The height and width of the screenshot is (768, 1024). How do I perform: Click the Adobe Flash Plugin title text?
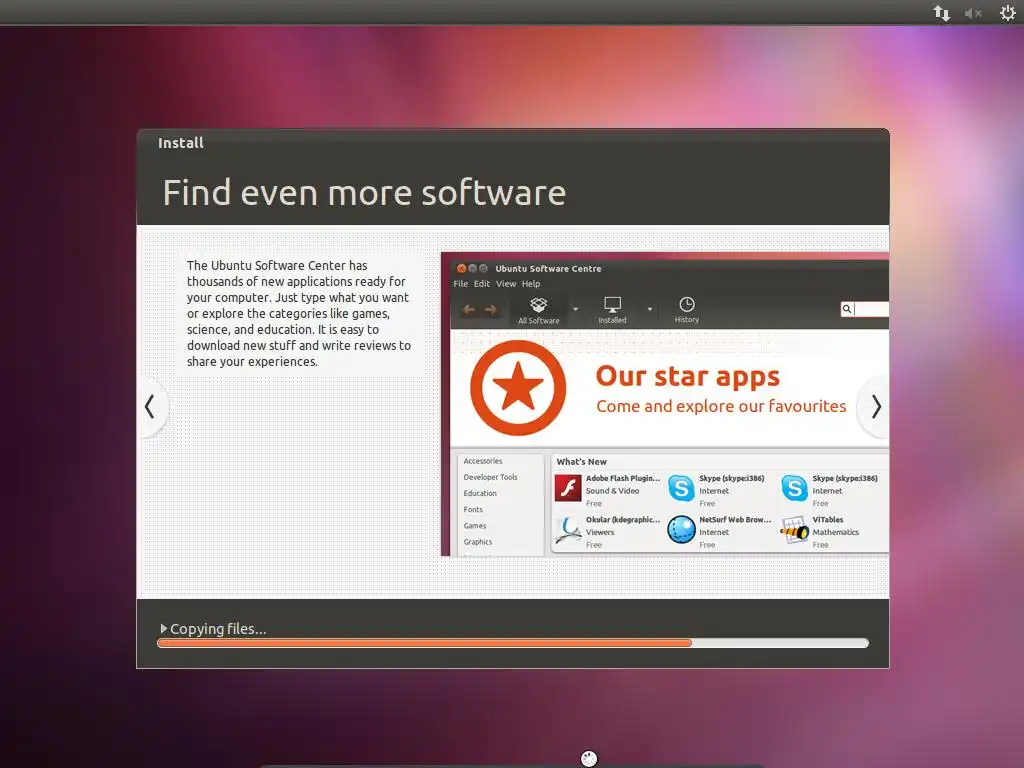point(622,478)
